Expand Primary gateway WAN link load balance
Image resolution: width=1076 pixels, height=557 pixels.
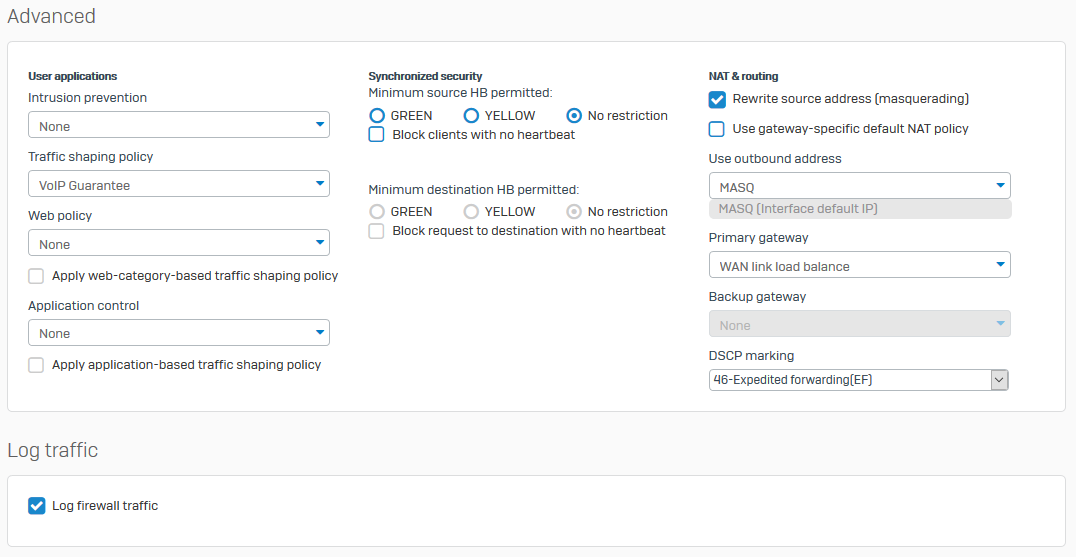pyautogui.click(x=859, y=265)
